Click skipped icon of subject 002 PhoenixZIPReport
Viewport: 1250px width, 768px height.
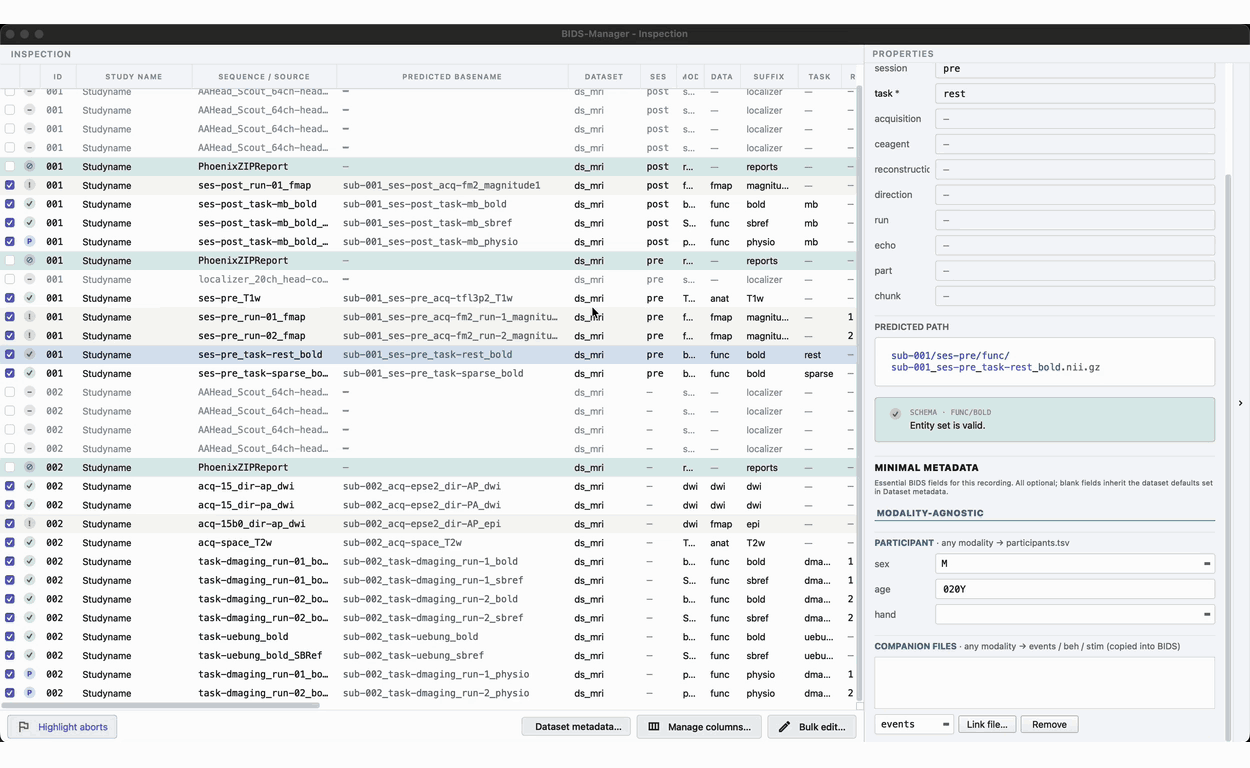coord(30,467)
